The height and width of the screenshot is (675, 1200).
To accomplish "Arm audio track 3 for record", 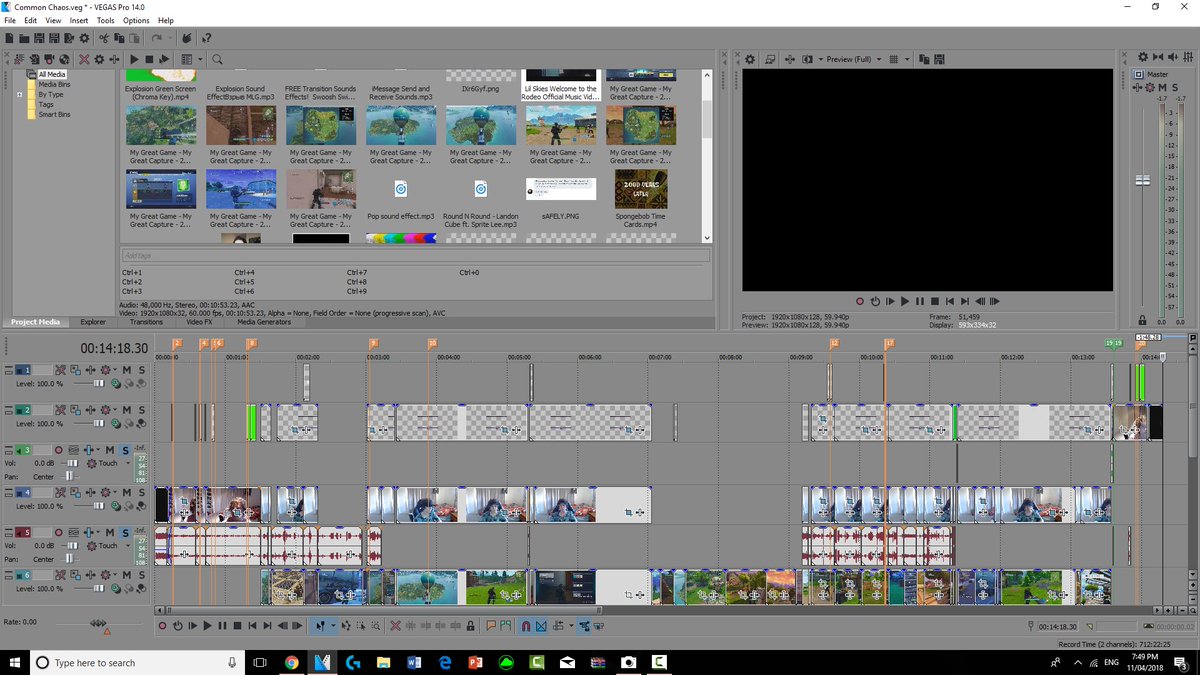I will point(58,450).
